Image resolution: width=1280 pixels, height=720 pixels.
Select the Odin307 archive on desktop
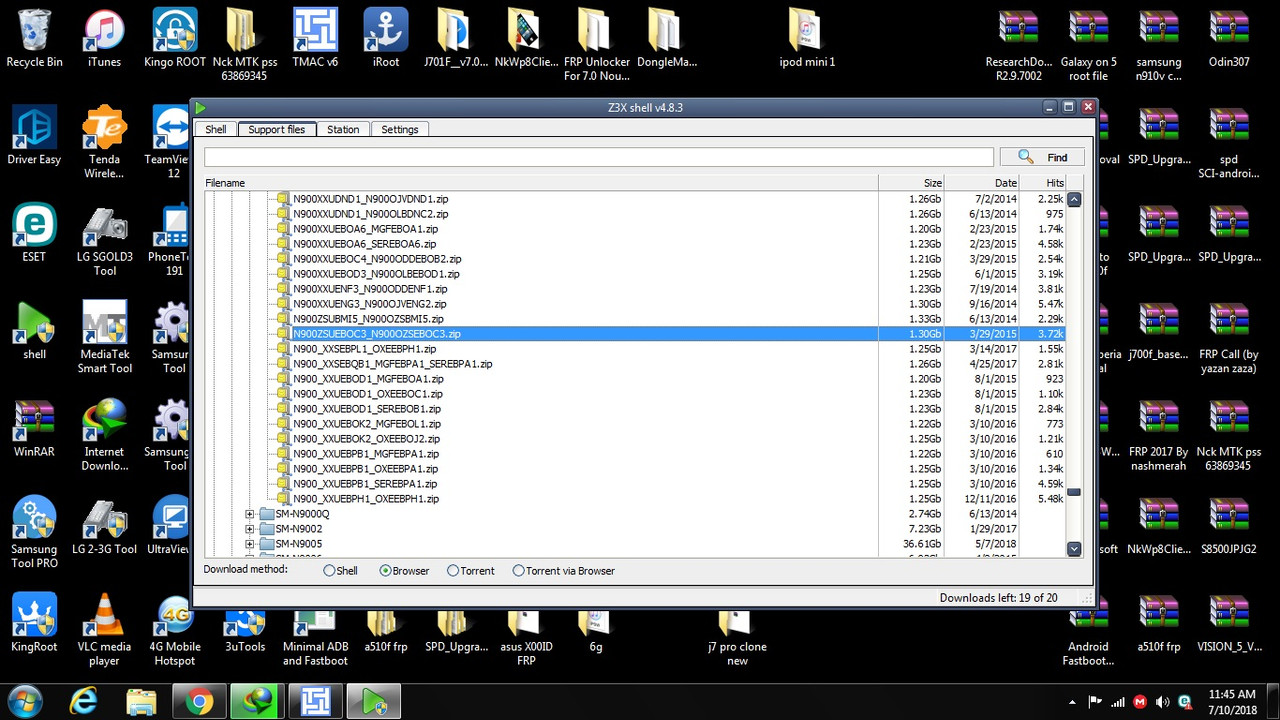(x=1229, y=39)
